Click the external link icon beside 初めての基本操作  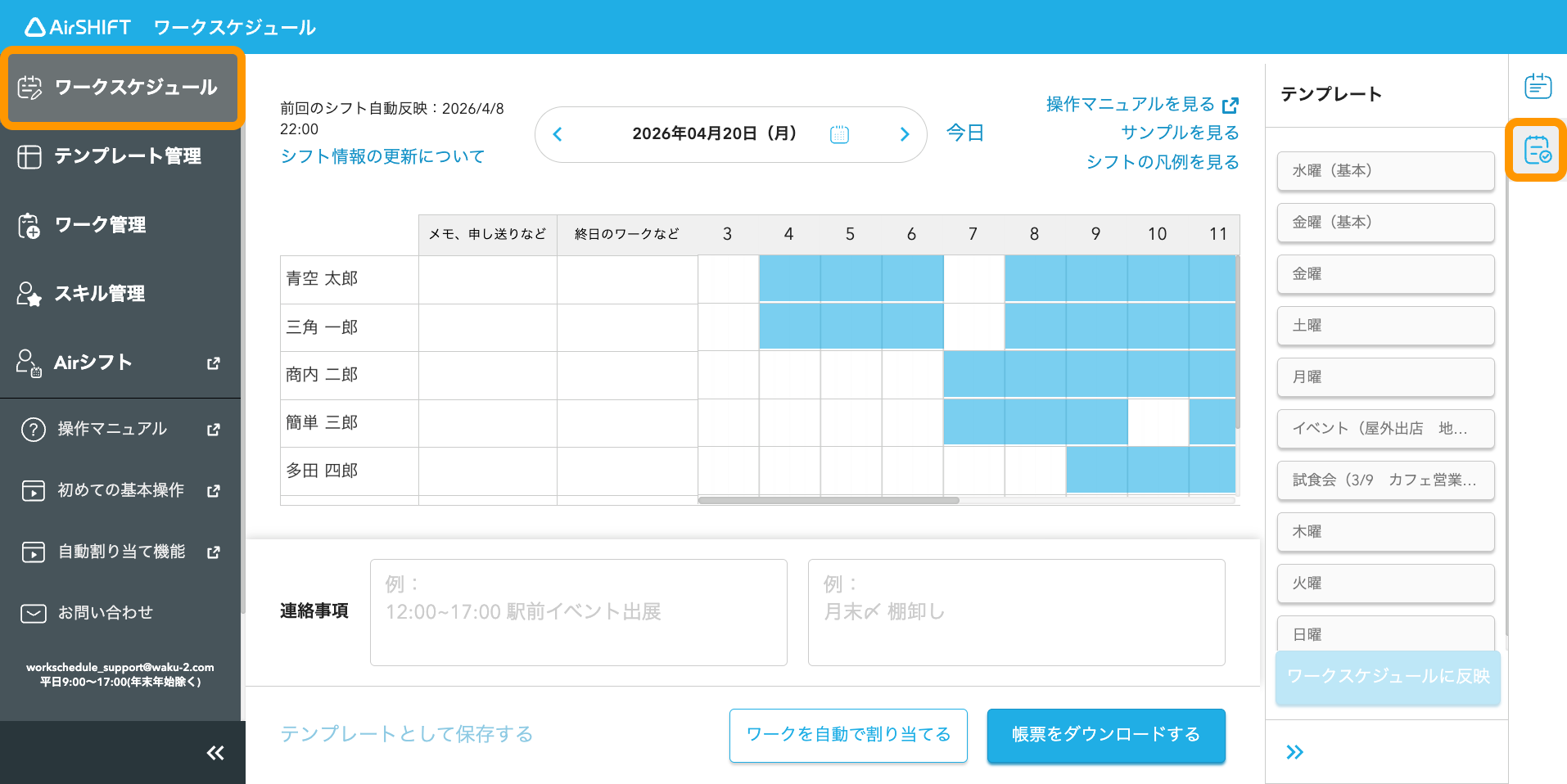click(x=214, y=491)
